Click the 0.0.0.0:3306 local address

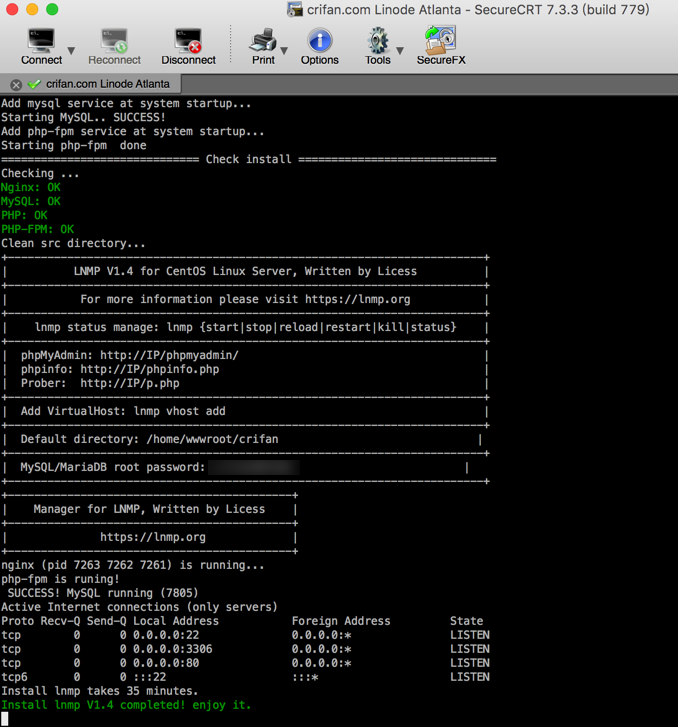click(x=173, y=649)
